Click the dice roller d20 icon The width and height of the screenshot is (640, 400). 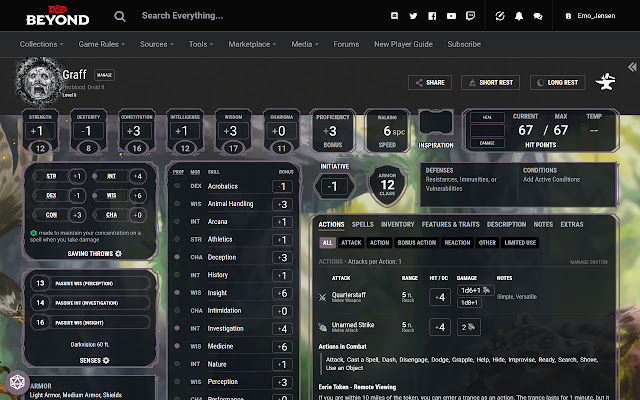pyautogui.click(x=17, y=382)
